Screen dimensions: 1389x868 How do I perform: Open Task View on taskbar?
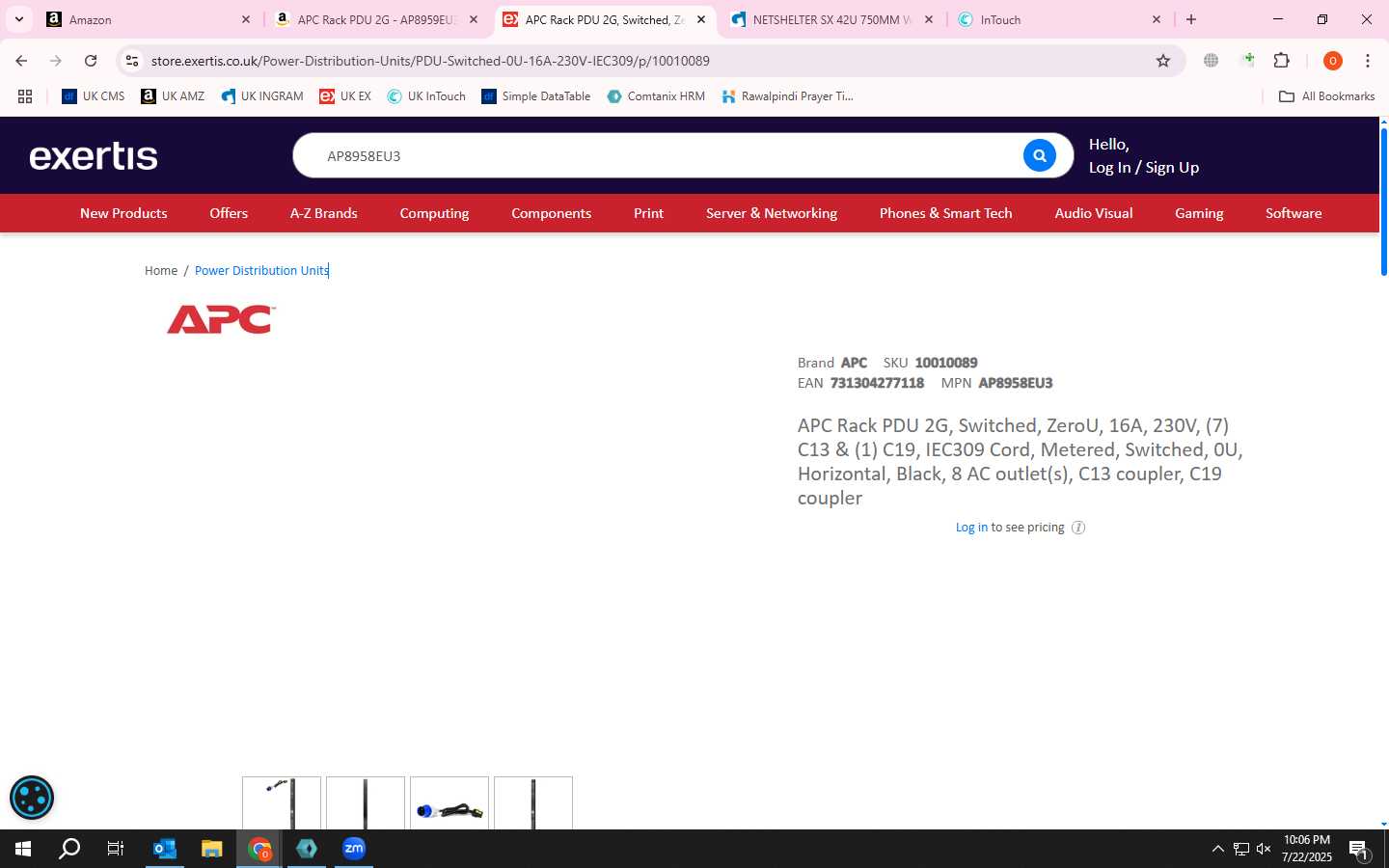click(116, 849)
